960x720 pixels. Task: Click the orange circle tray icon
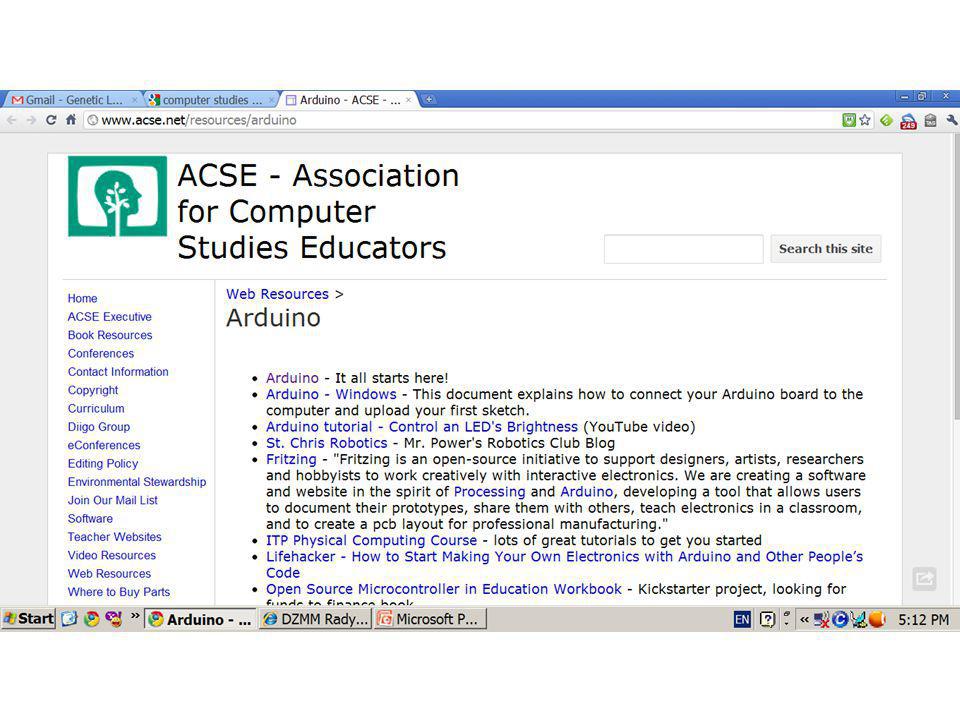(x=877, y=620)
